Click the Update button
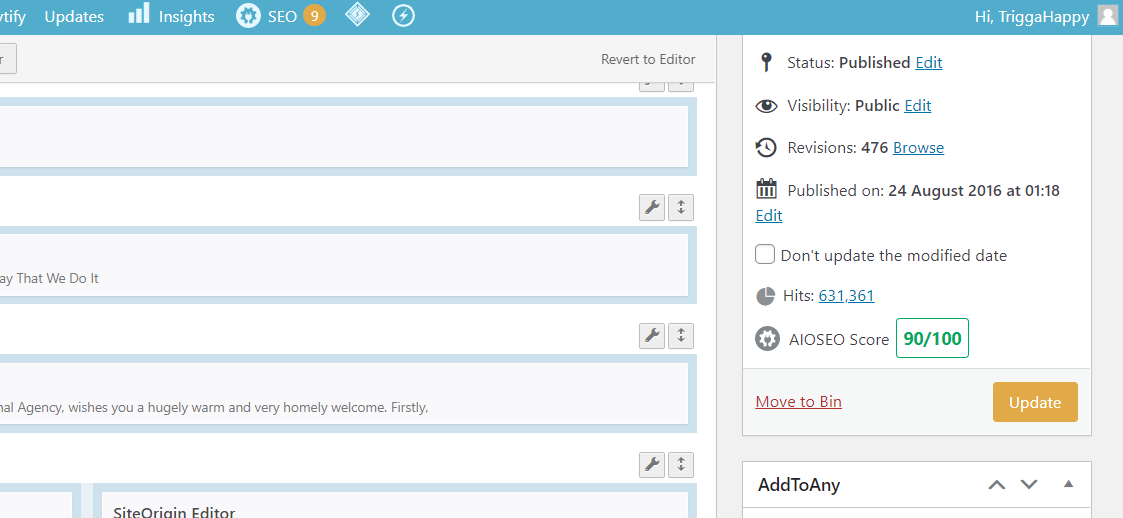Screen dimensions: 1123x518 1035,402
